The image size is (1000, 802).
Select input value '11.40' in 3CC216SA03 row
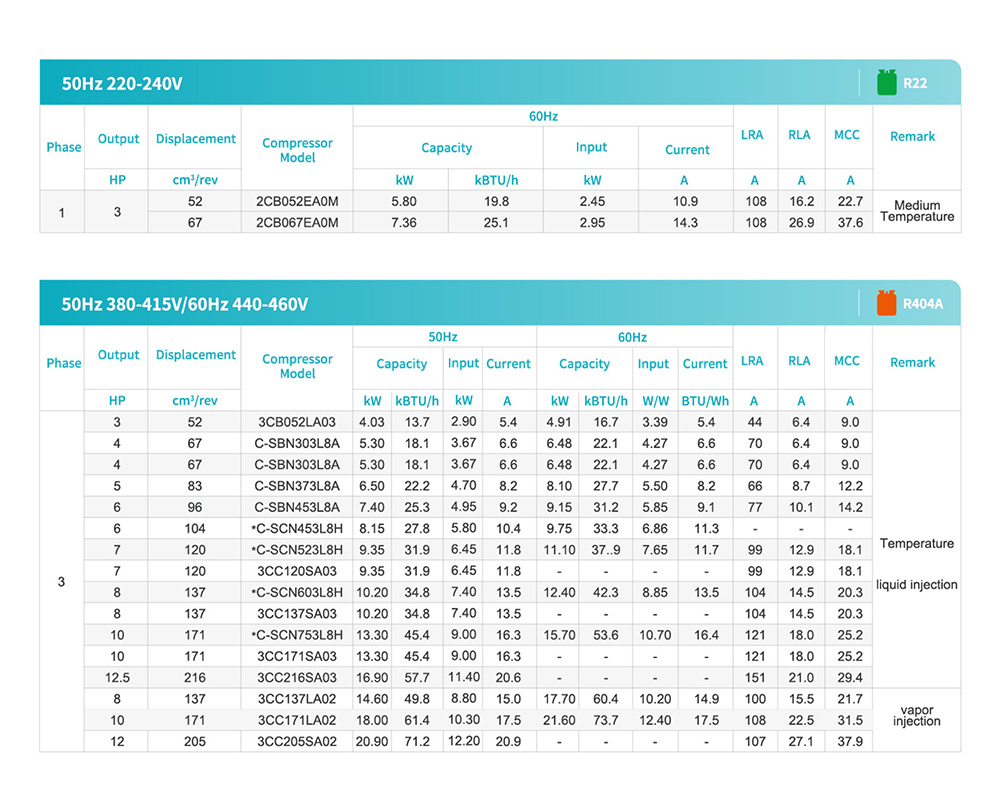pyautogui.click(x=464, y=677)
